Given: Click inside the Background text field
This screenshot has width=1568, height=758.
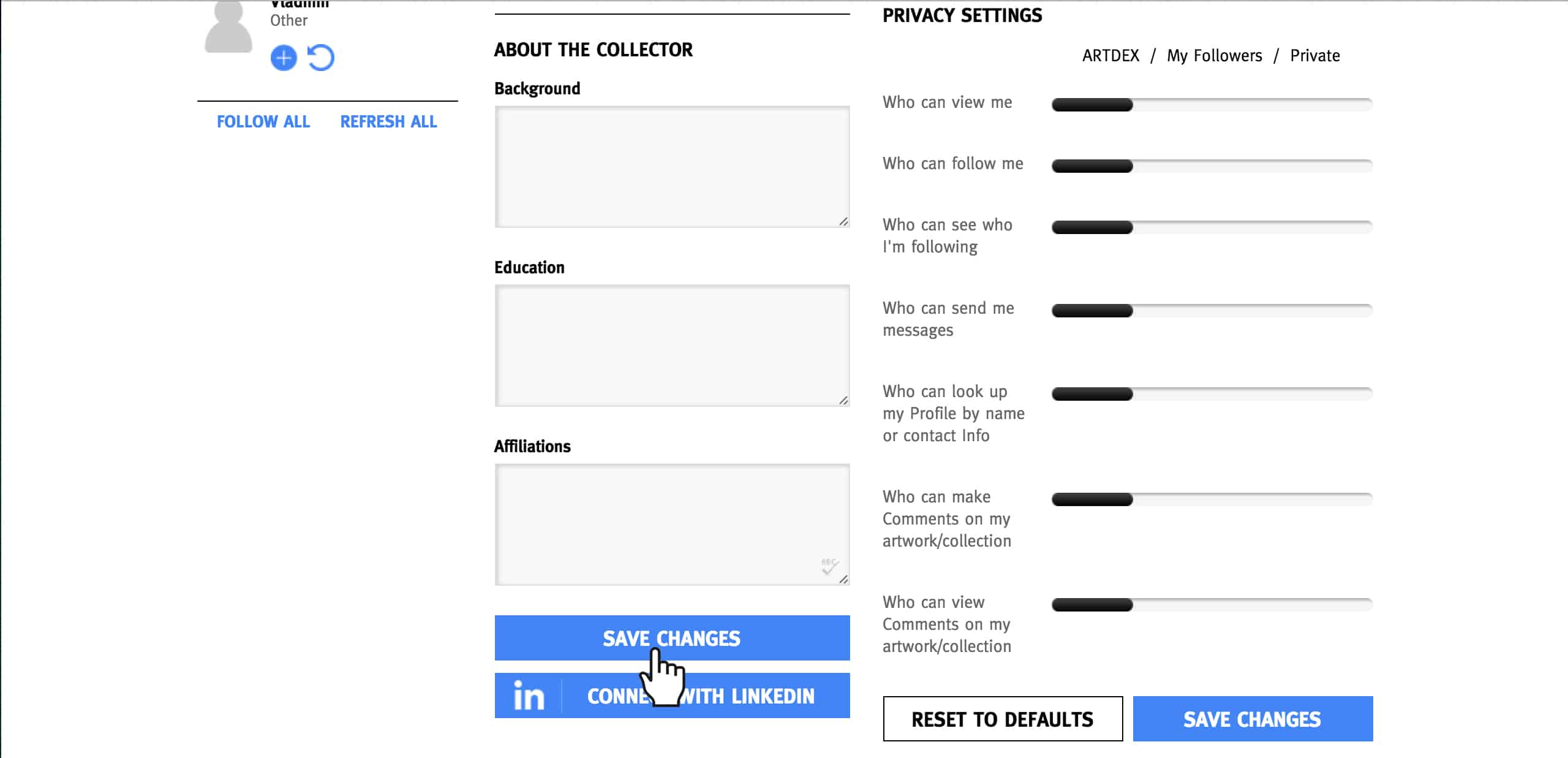Looking at the screenshot, I should tap(672, 167).
